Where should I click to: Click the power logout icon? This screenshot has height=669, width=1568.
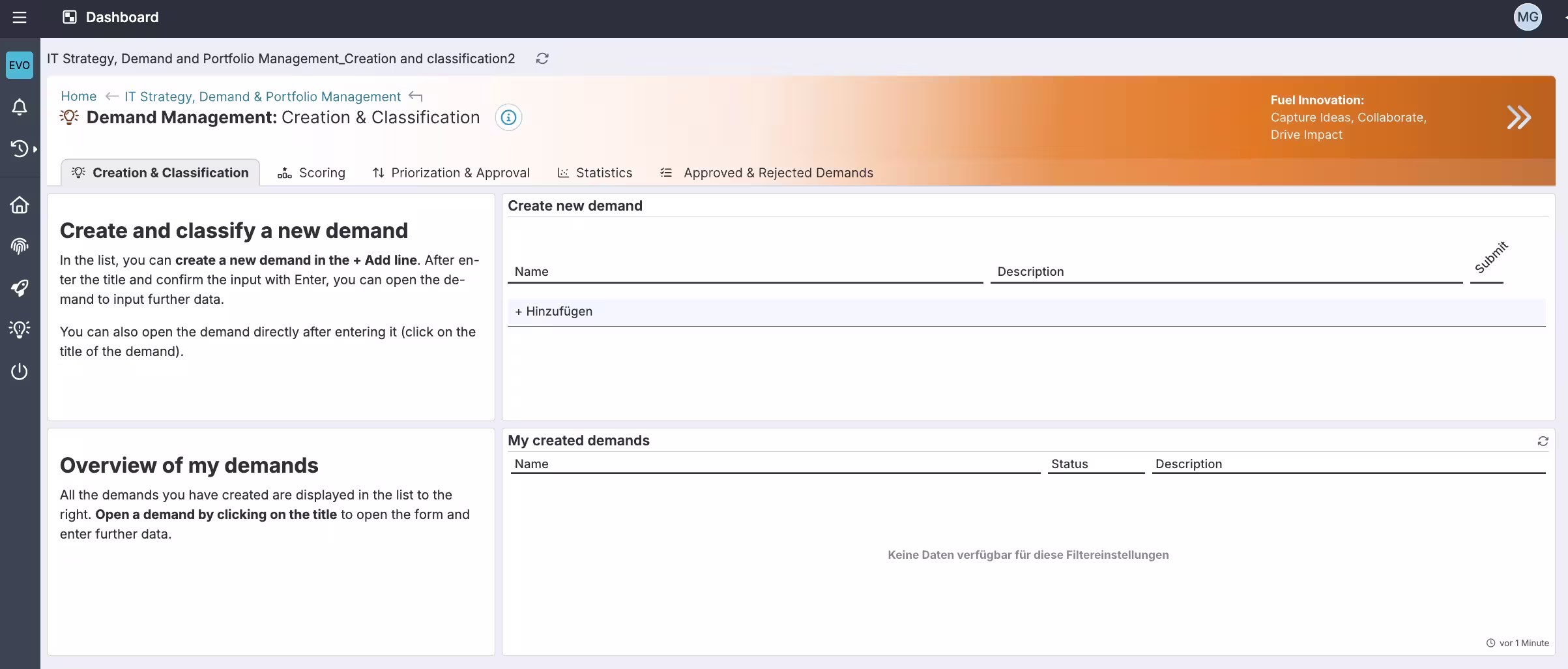click(20, 372)
